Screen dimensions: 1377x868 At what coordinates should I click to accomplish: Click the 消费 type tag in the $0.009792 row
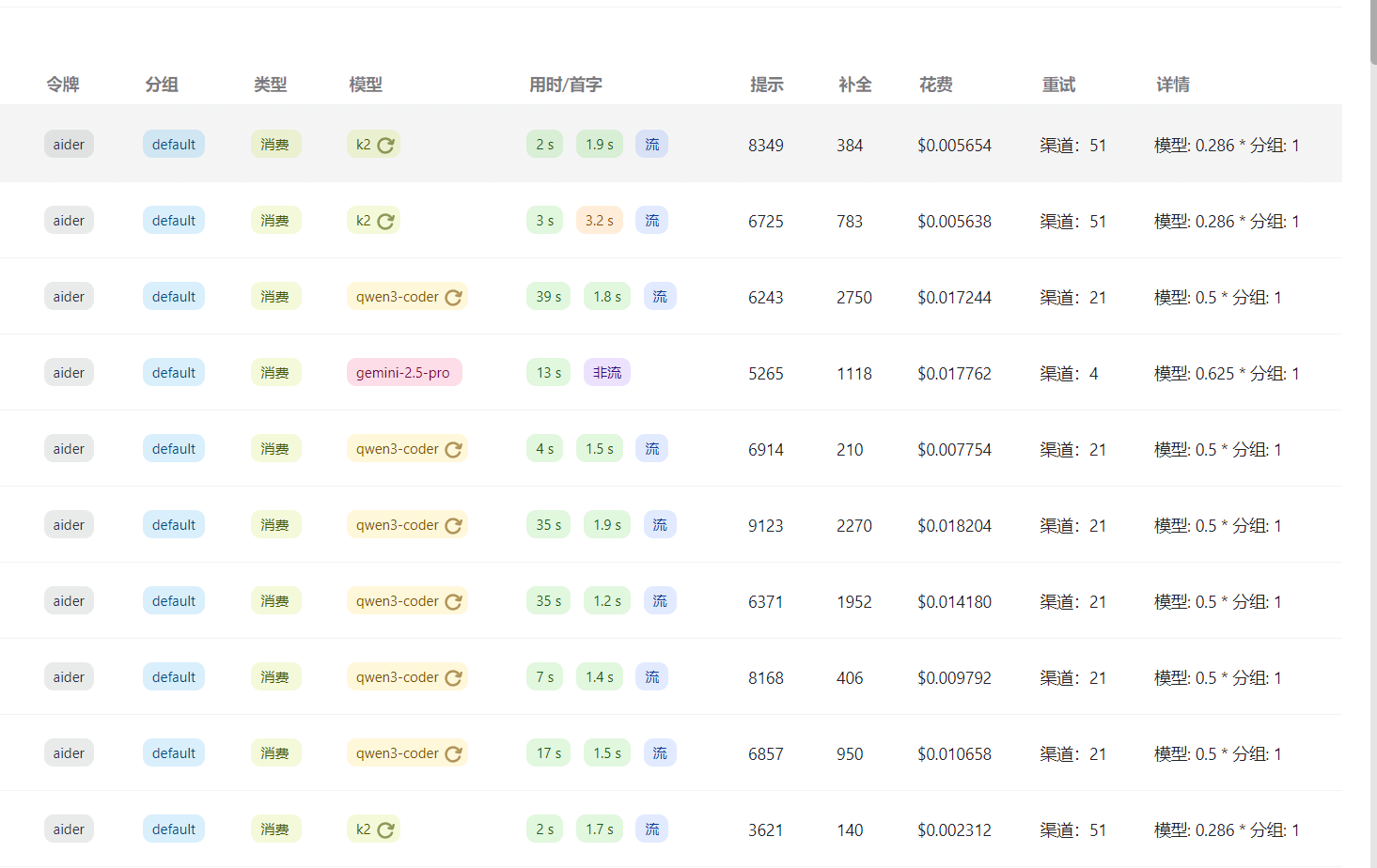pyautogui.click(x=275, y=677)
